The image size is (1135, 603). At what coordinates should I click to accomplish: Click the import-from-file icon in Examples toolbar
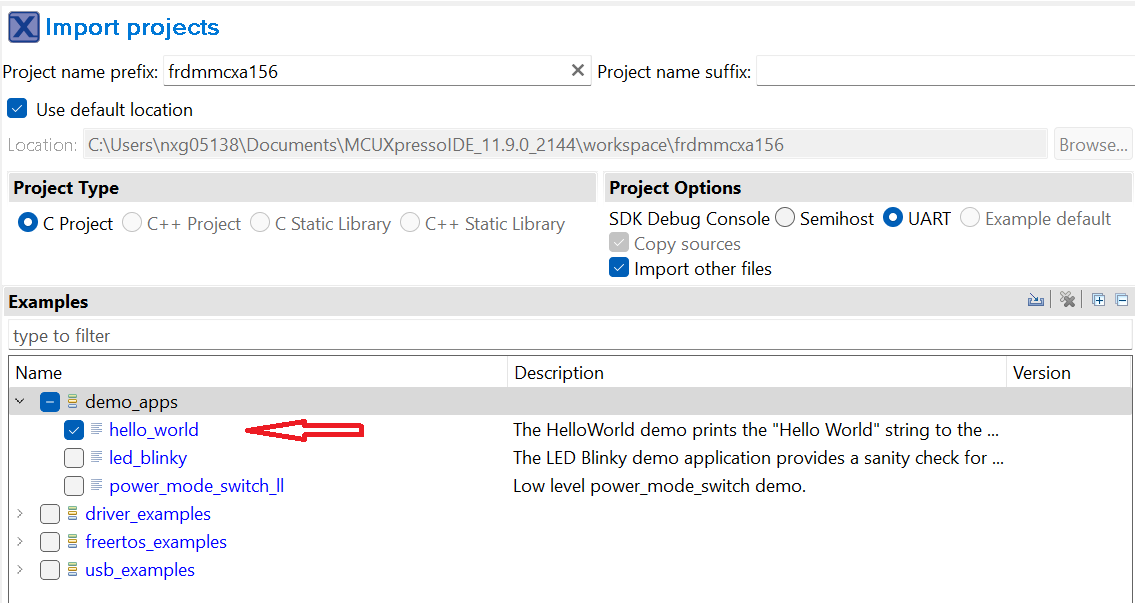1036,300
